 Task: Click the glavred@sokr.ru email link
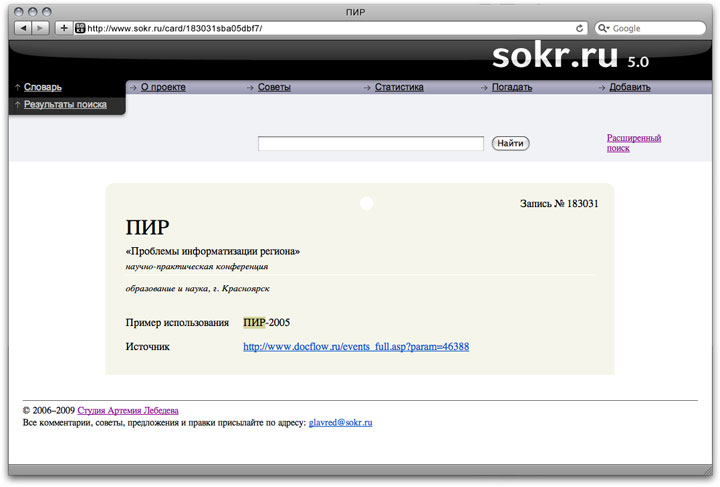click(x=340, y=423)
